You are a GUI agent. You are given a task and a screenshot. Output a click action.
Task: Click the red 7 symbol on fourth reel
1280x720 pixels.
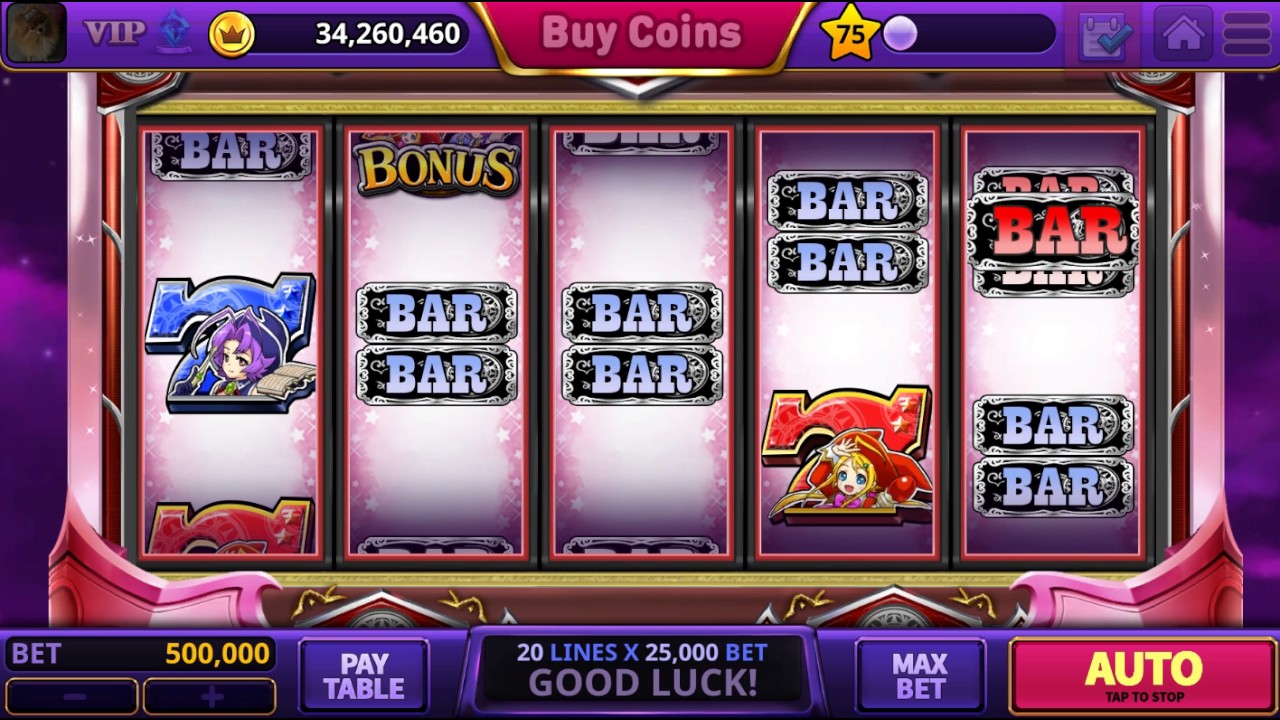(846, 455)
